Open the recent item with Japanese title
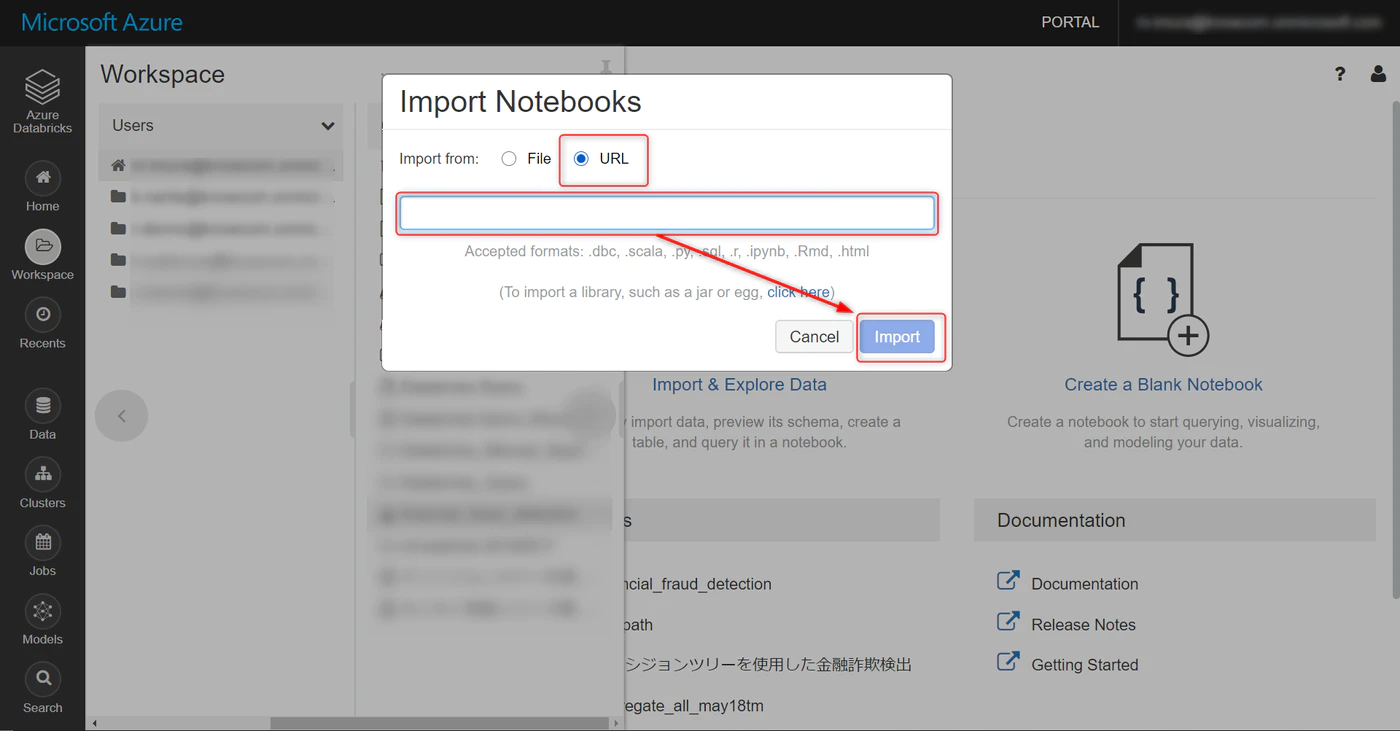The width and height of the screenshot is (1400, 731). tap(768, 664)
